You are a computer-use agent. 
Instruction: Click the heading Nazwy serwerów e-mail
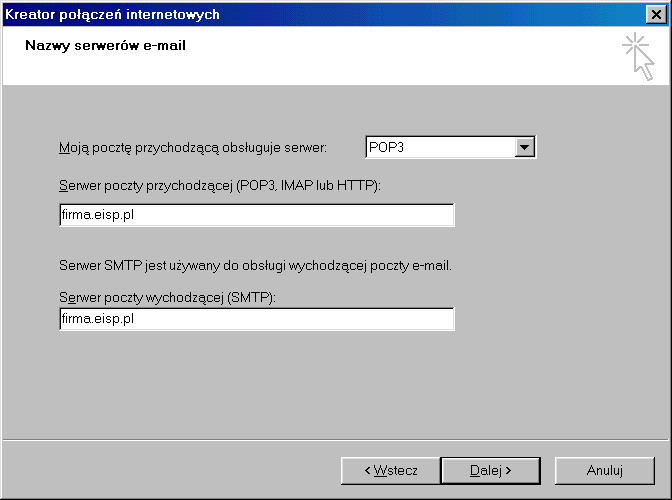pyautogui.click(x=105, y=46)
